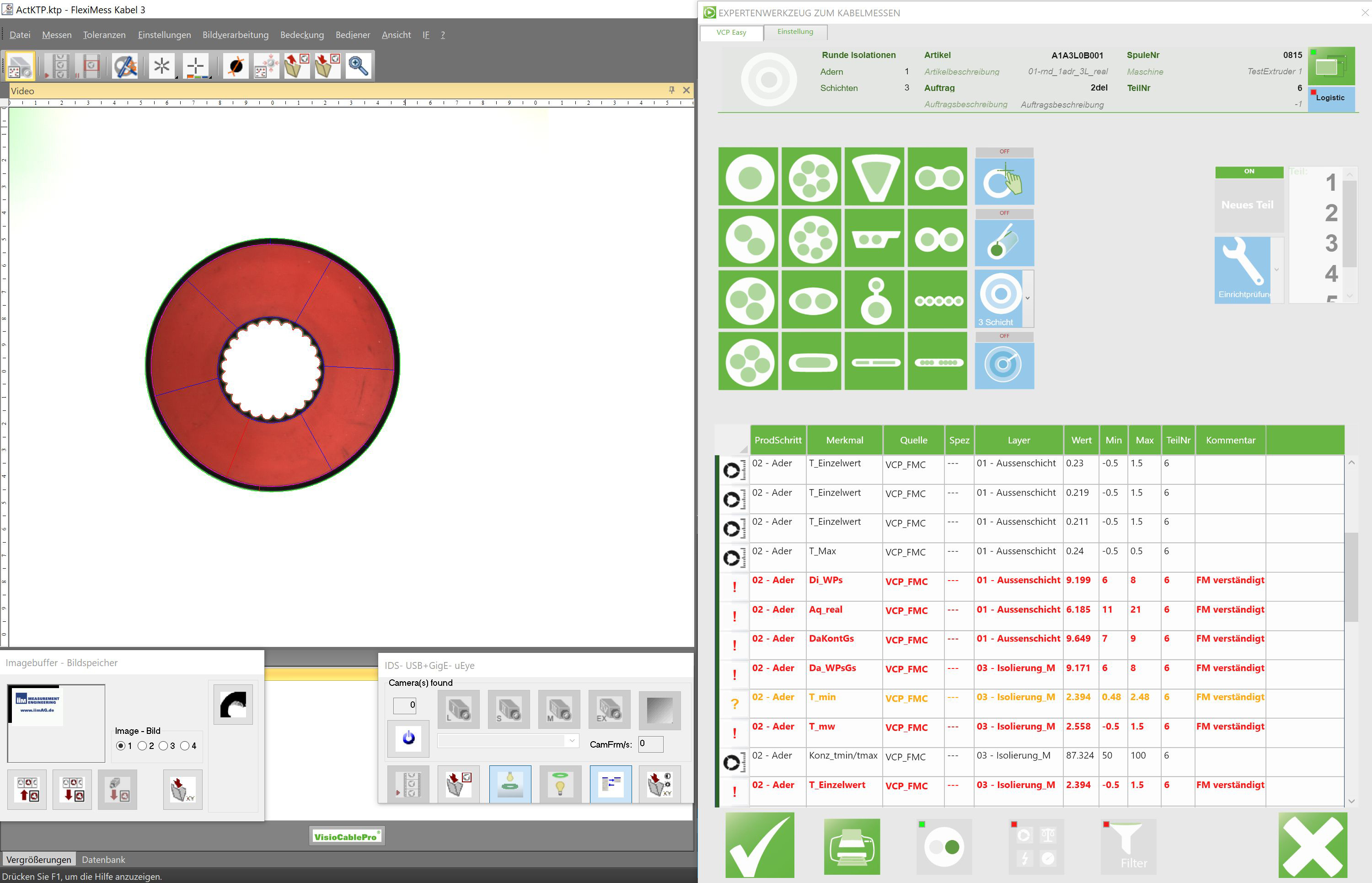
Task: Expand the Einrichtprüfung dropdown arrow
Action: point(1276,269)
